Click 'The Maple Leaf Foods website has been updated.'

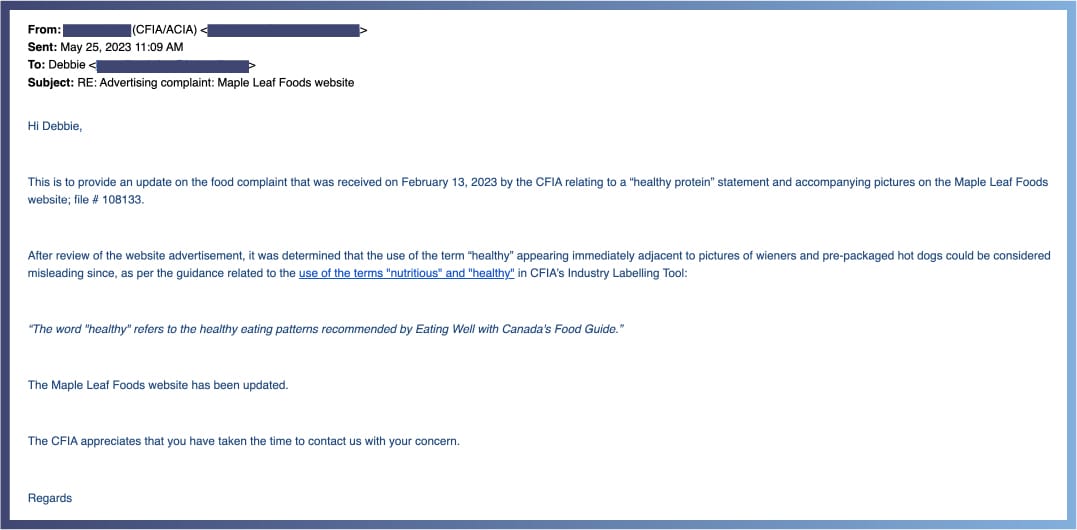[x=158, y=385]
